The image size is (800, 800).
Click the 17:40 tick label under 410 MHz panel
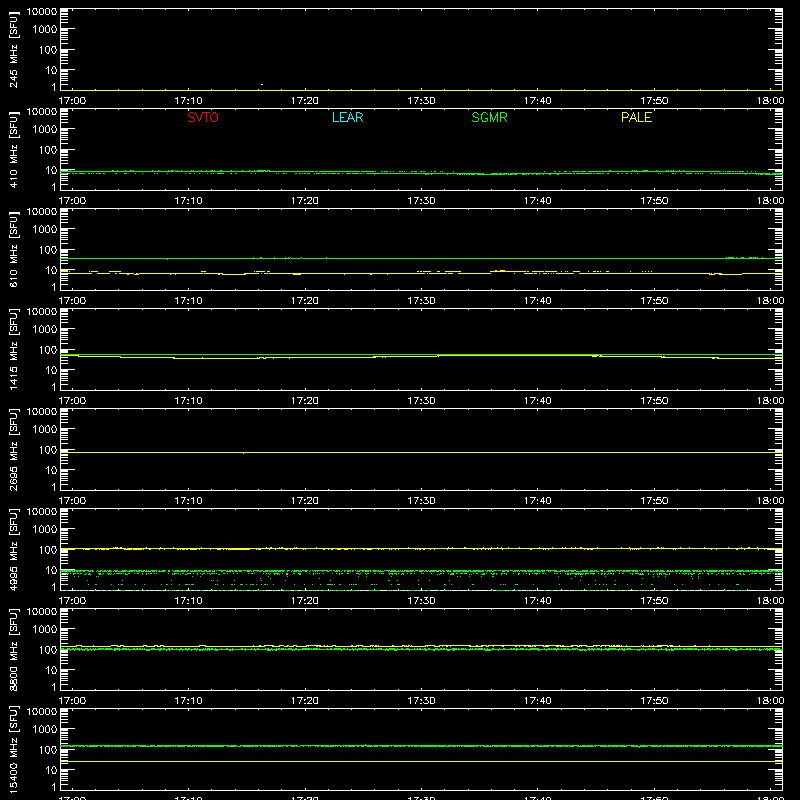pos(538,201)
